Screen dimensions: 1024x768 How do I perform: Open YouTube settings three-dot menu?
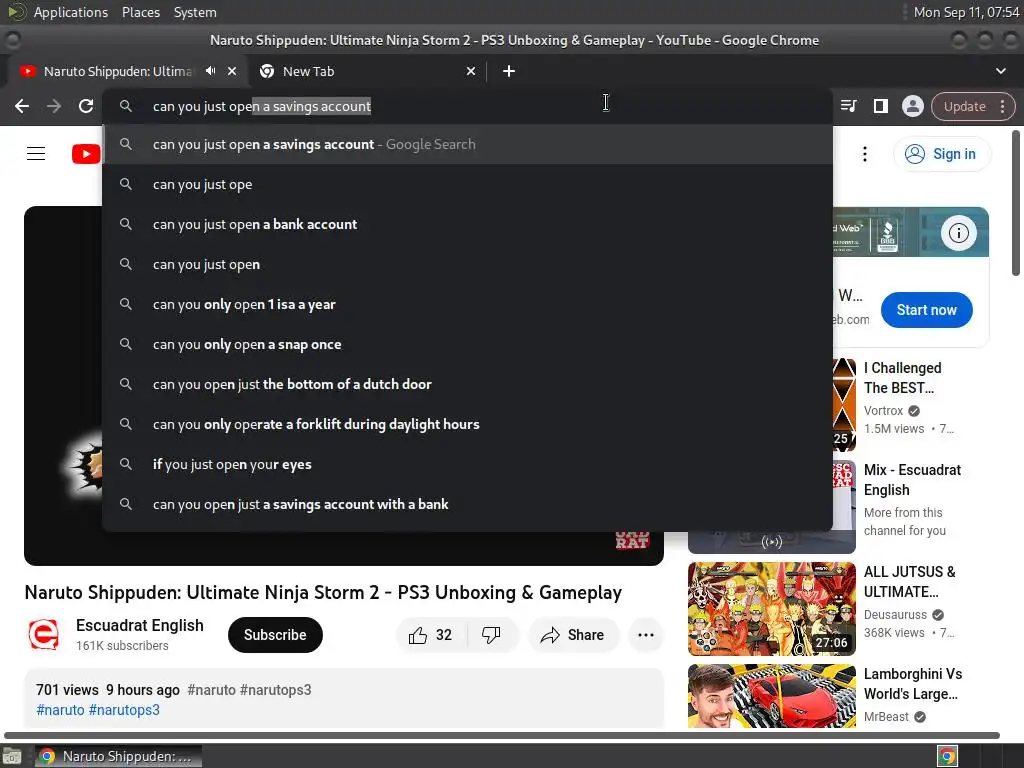click(x=865, y=154)
